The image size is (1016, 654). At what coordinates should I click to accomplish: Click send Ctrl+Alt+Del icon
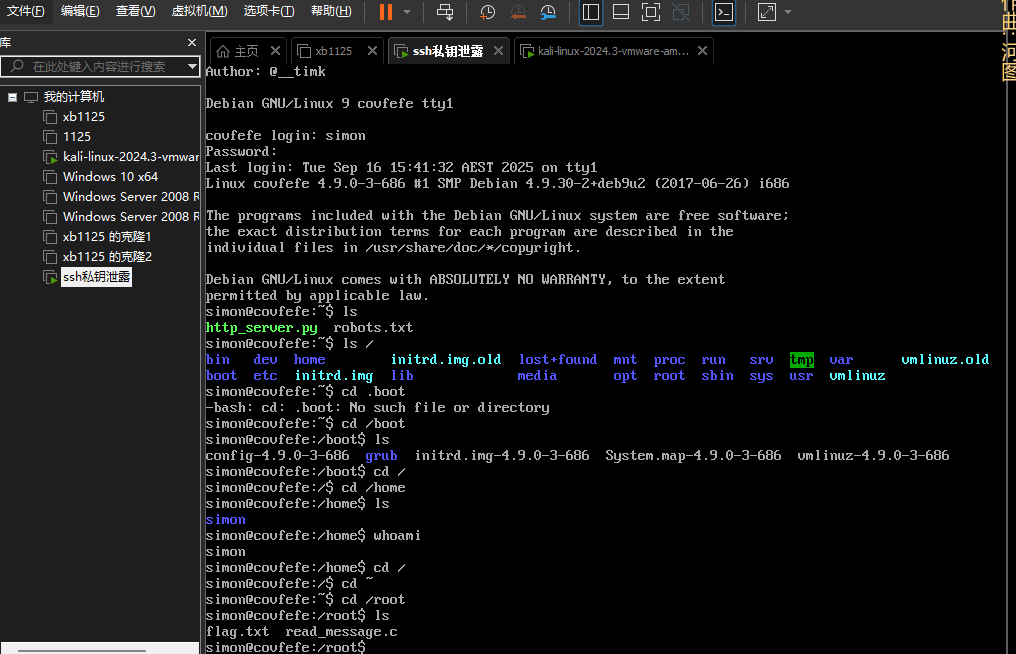pyautogui.click(x=446, y=12)
